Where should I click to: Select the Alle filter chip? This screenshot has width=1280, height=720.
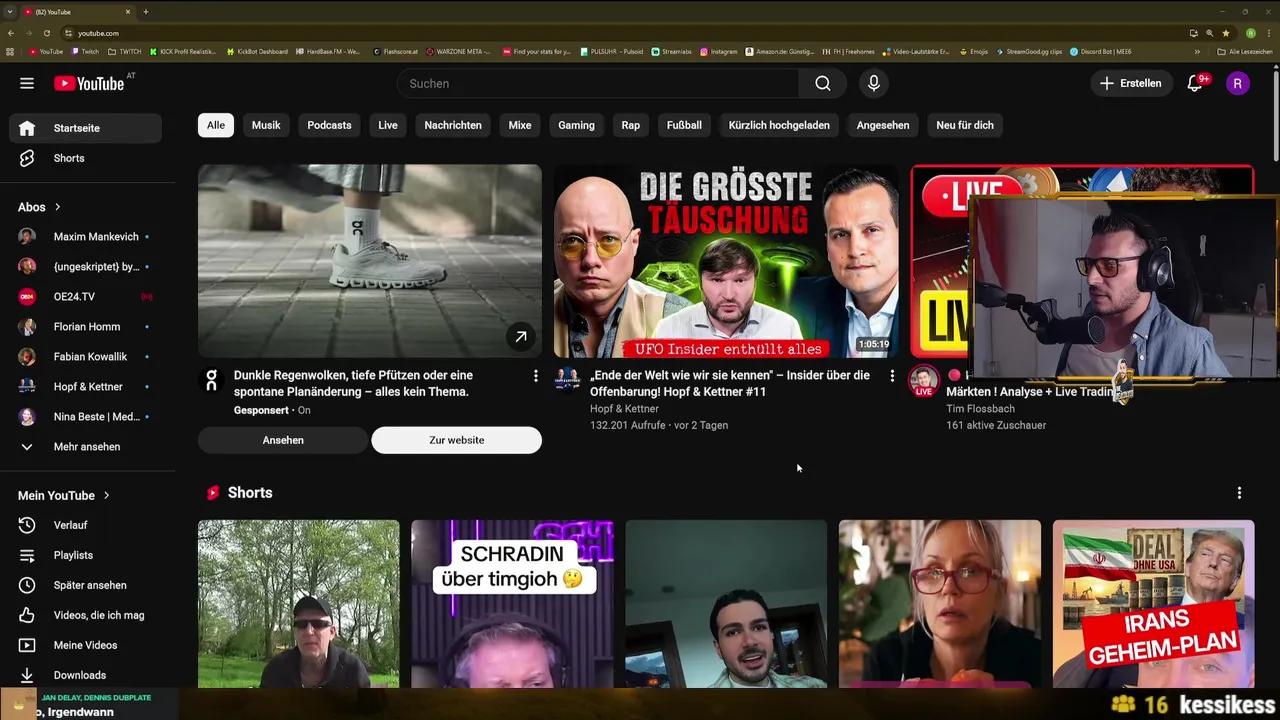(216, 125)
